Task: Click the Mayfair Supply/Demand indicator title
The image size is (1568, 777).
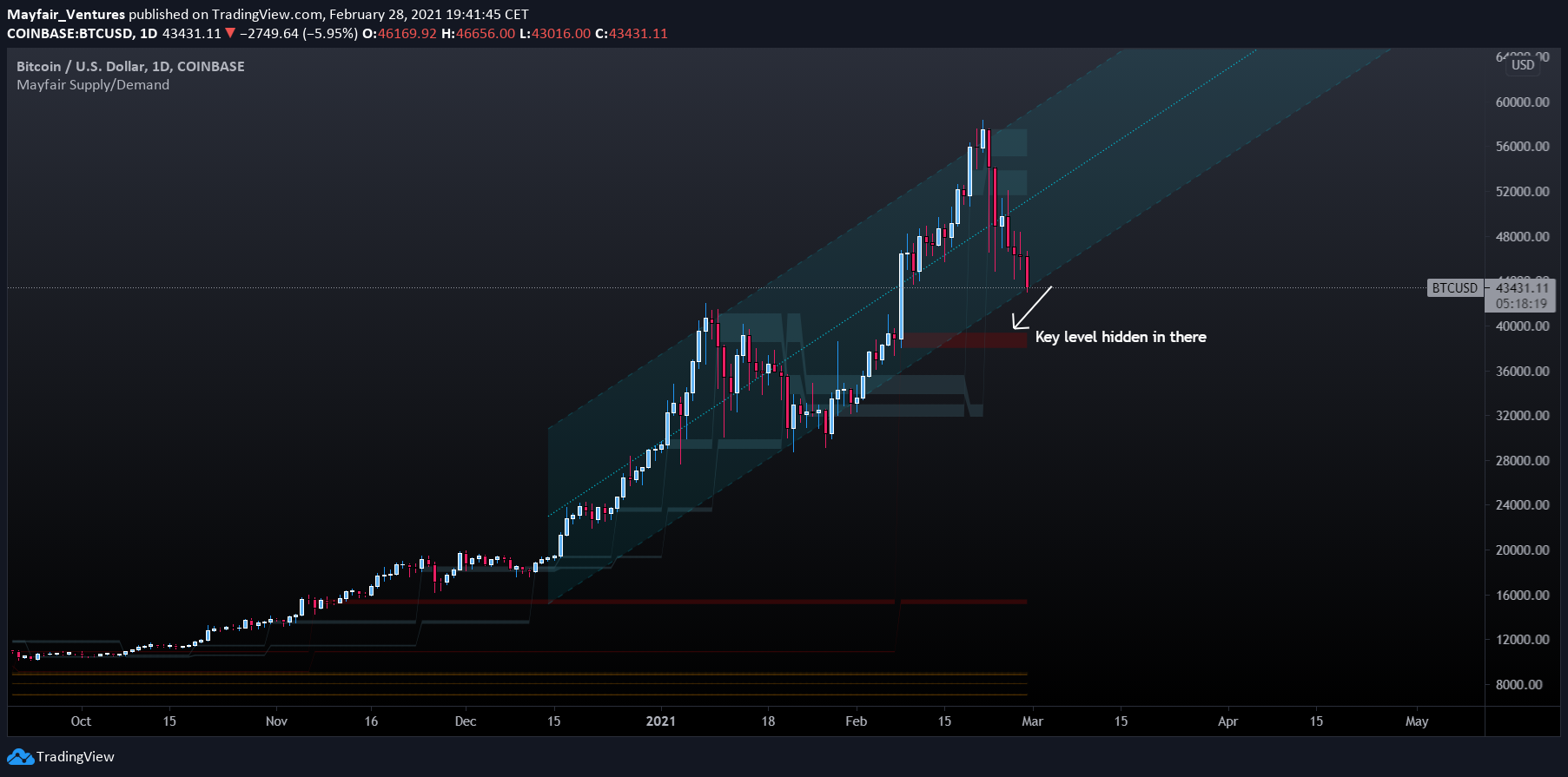Action: (x=93, y=85)
